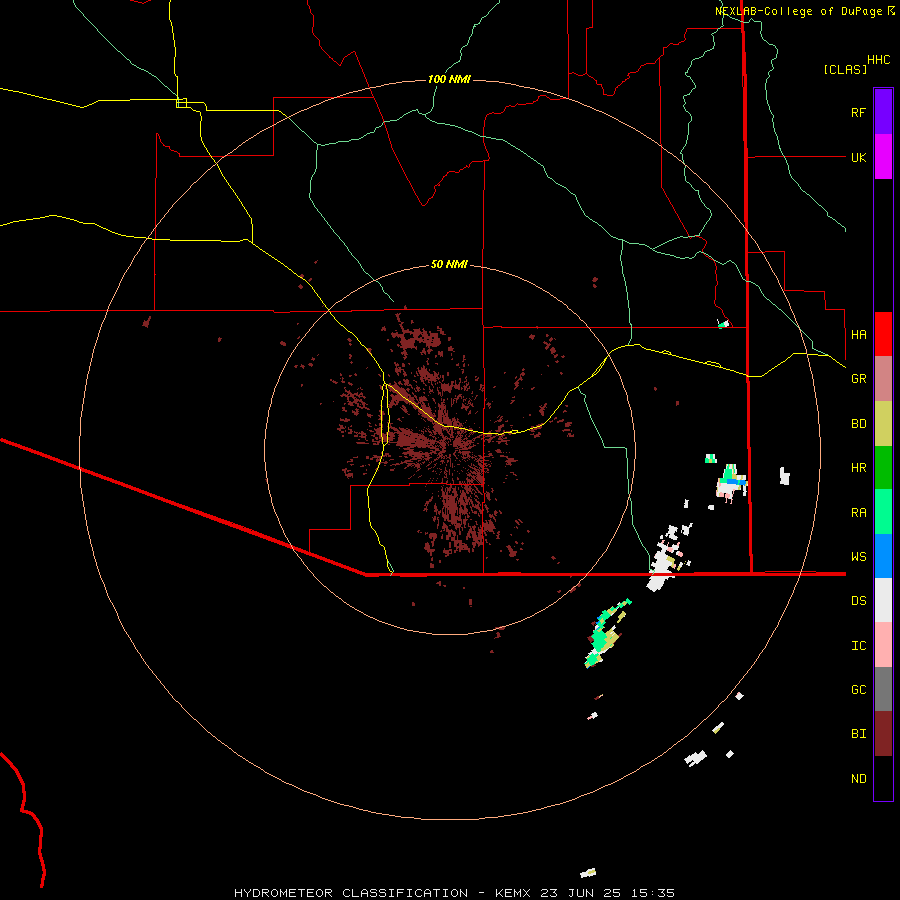
Task: Click the DS legend label
Action: click(858, 601)
